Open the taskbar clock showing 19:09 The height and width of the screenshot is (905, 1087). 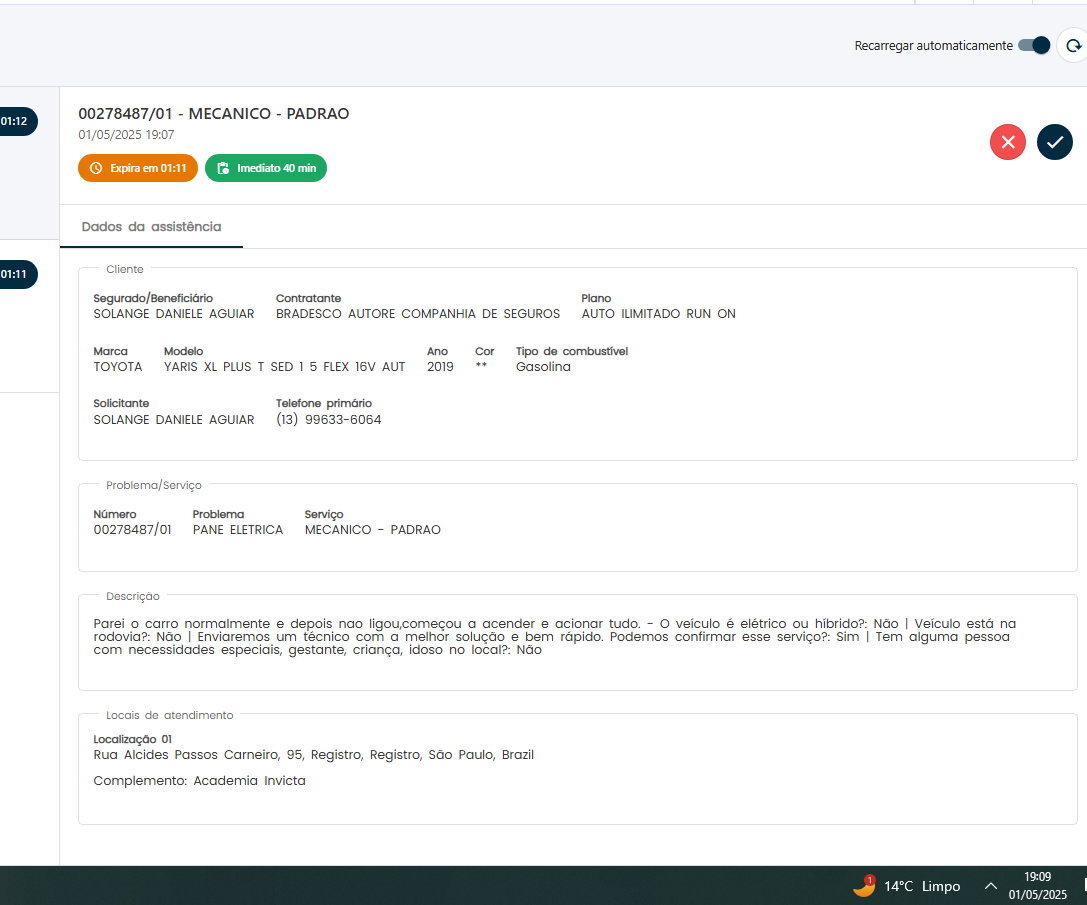(1037, 886)
